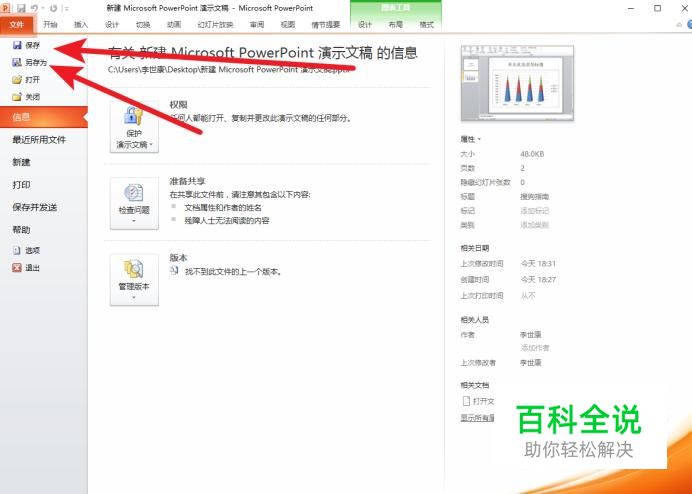Click the undo arrow in the title bar
Image resolution: width=692 pixels, height=494 pixels.
click(34, 8)
